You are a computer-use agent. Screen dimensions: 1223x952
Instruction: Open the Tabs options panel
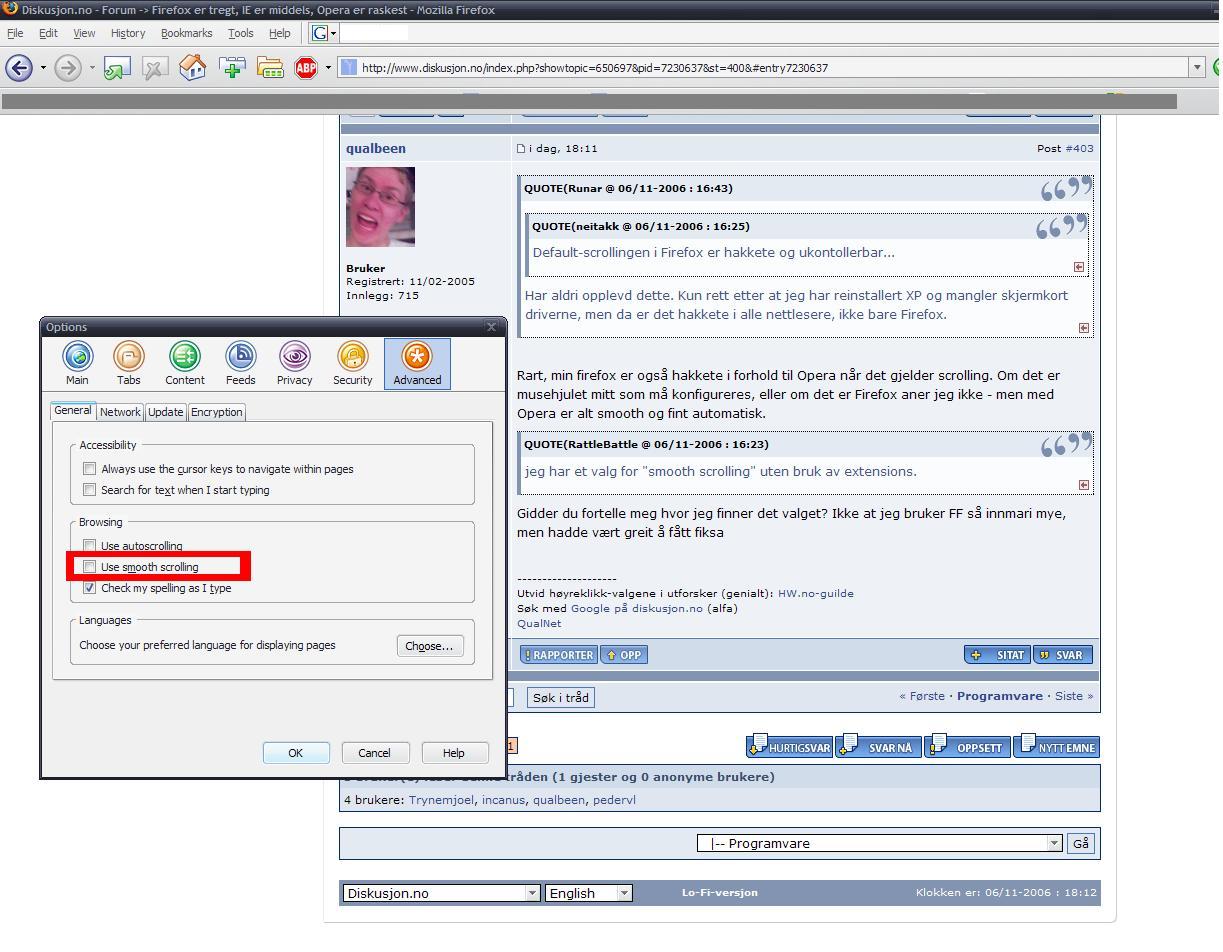coord(129,363)
